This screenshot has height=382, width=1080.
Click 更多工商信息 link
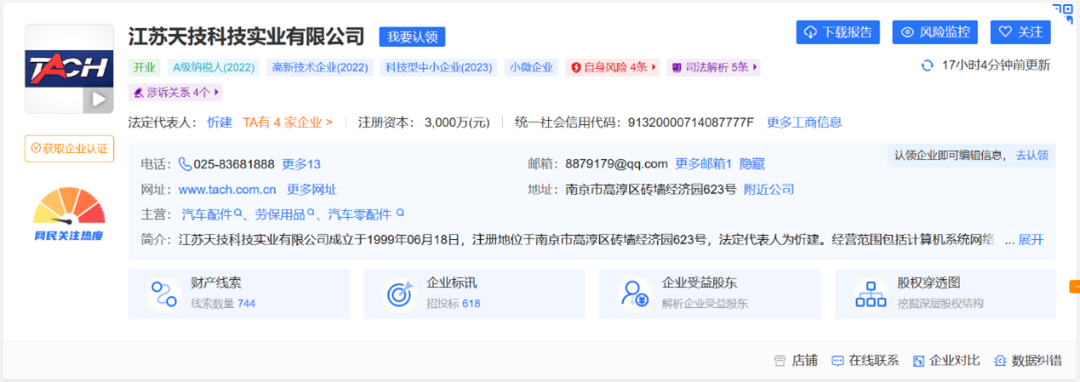(804, 123)
